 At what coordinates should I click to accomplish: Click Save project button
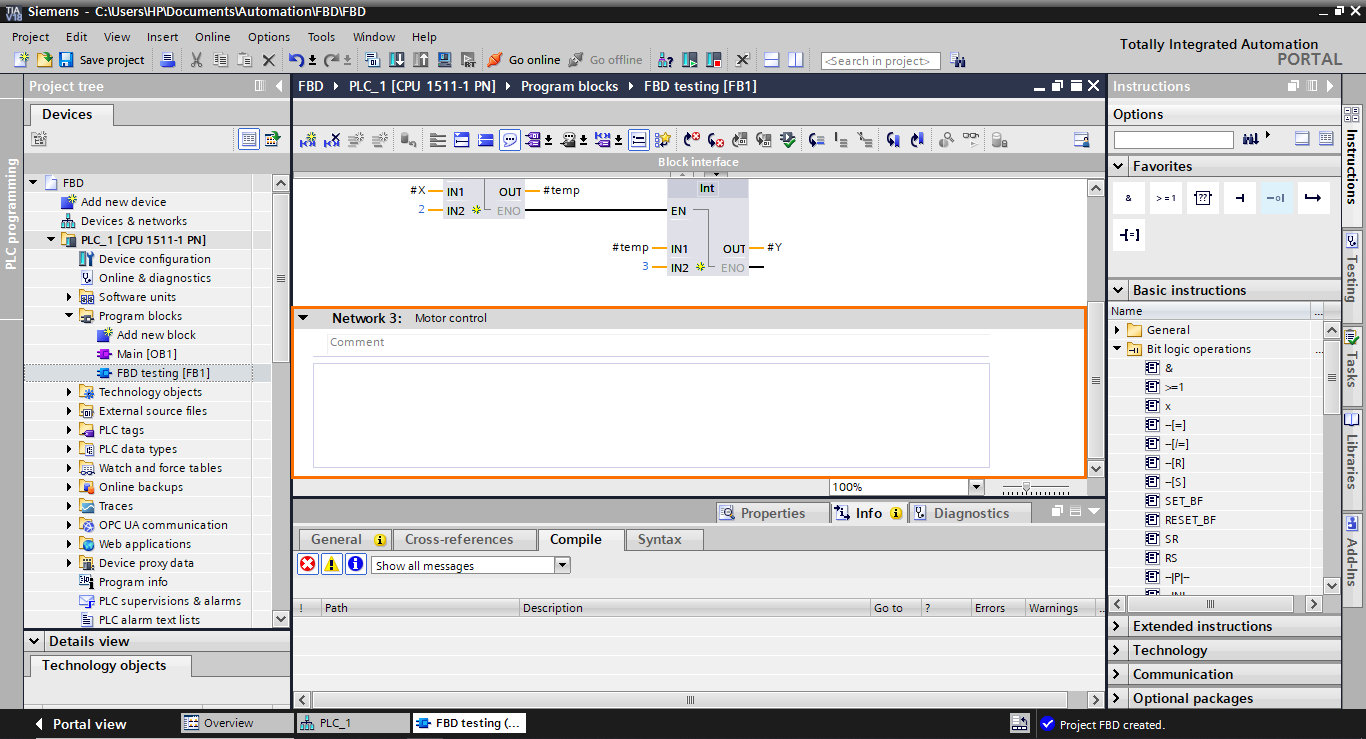click(102, 60)
